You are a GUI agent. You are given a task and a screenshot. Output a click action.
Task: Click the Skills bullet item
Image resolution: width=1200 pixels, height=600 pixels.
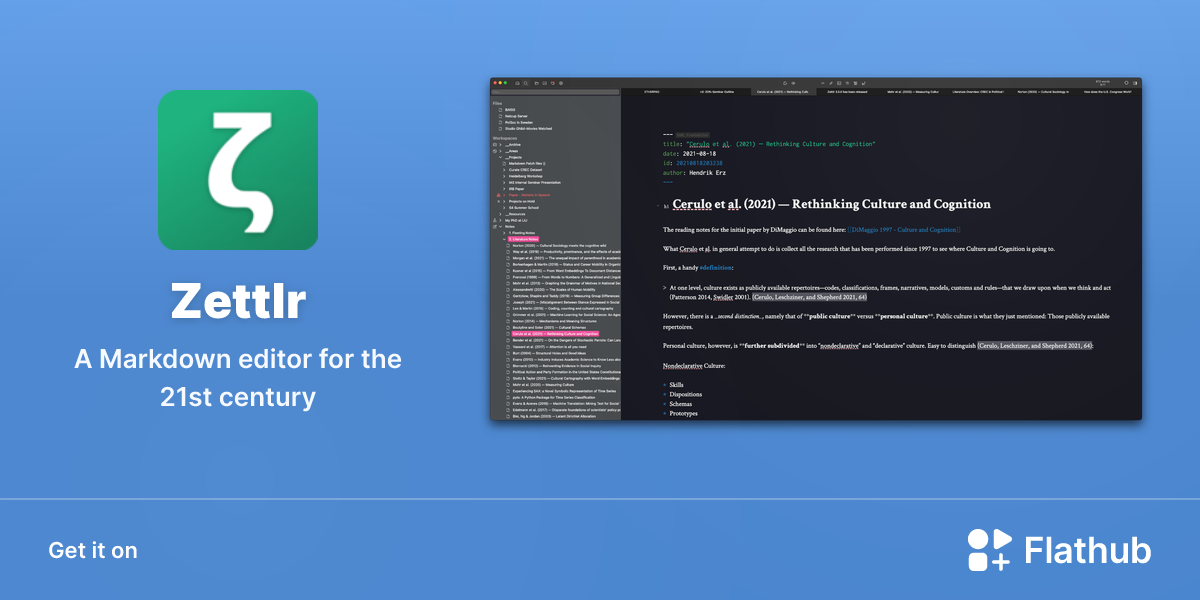point(678,385)
